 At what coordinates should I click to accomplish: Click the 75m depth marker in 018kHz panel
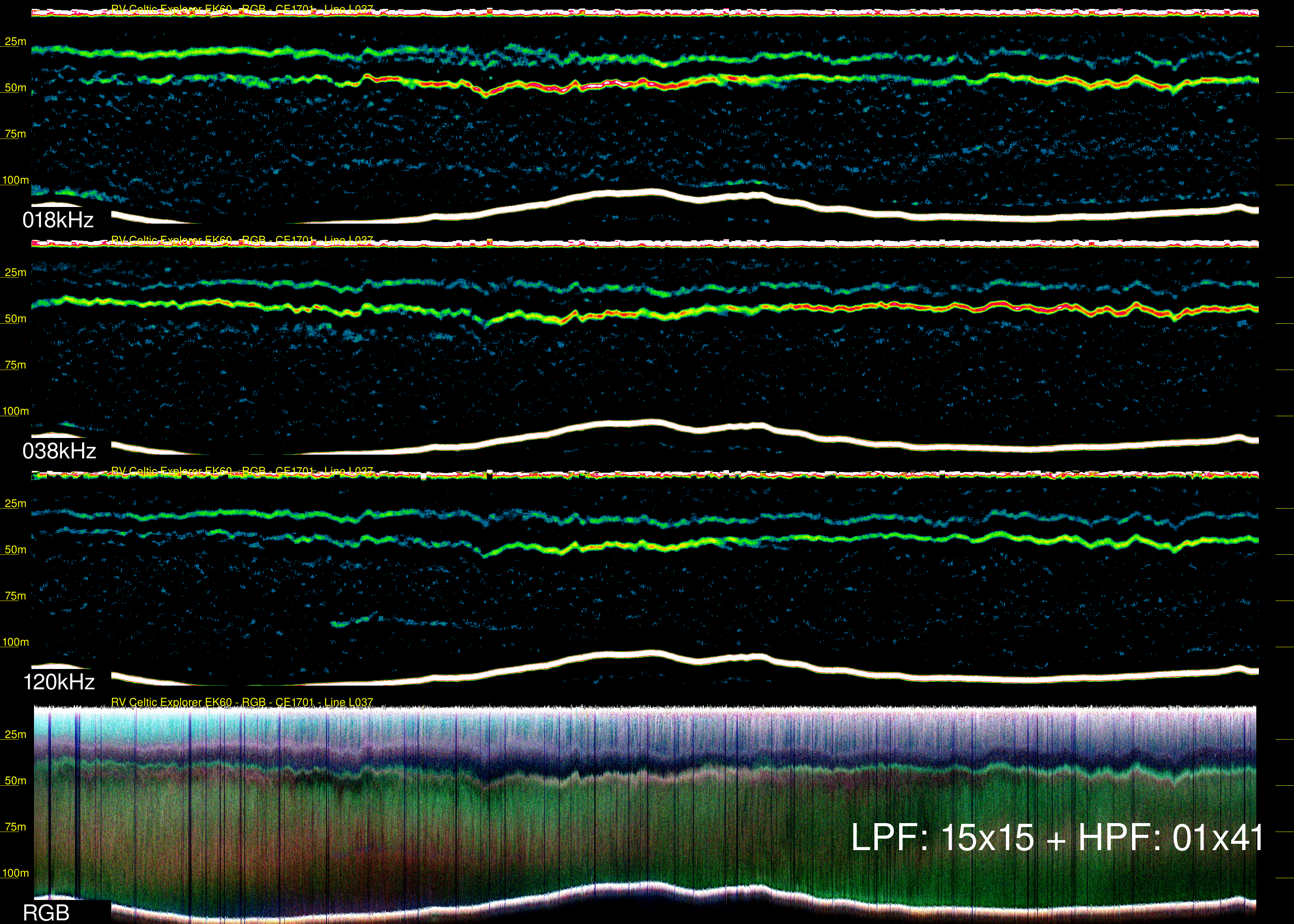click(x=16, y=134)
